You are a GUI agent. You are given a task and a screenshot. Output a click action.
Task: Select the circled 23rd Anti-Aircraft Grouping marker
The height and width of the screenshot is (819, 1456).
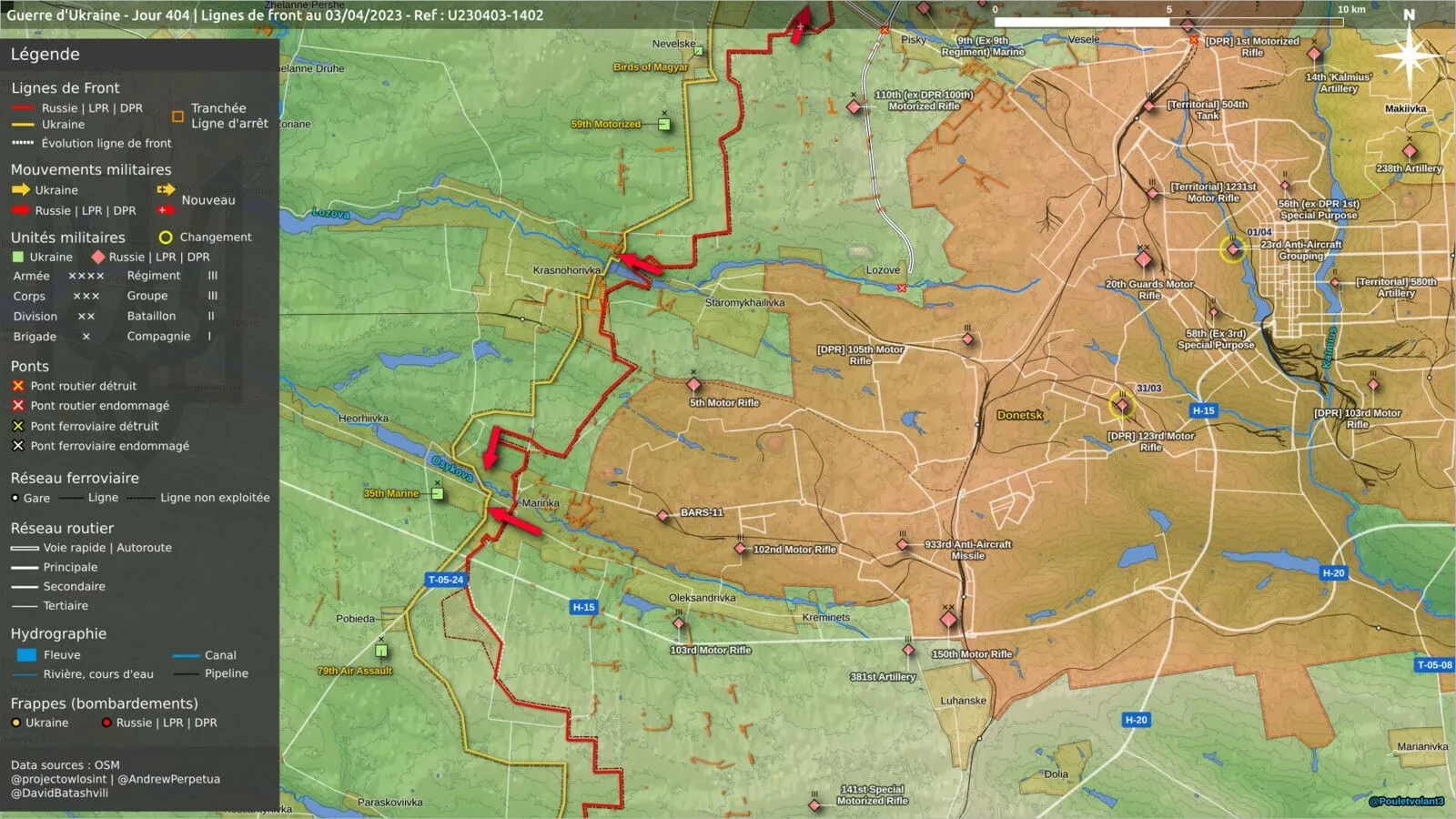(x=1233, y=249)
